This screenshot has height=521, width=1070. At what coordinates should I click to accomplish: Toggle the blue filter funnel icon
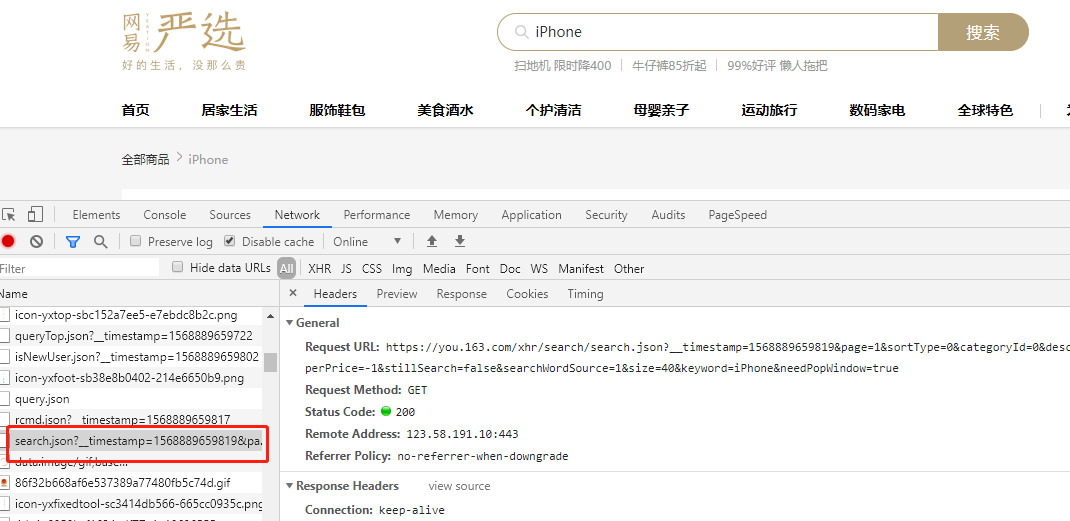tap(72, 242)
